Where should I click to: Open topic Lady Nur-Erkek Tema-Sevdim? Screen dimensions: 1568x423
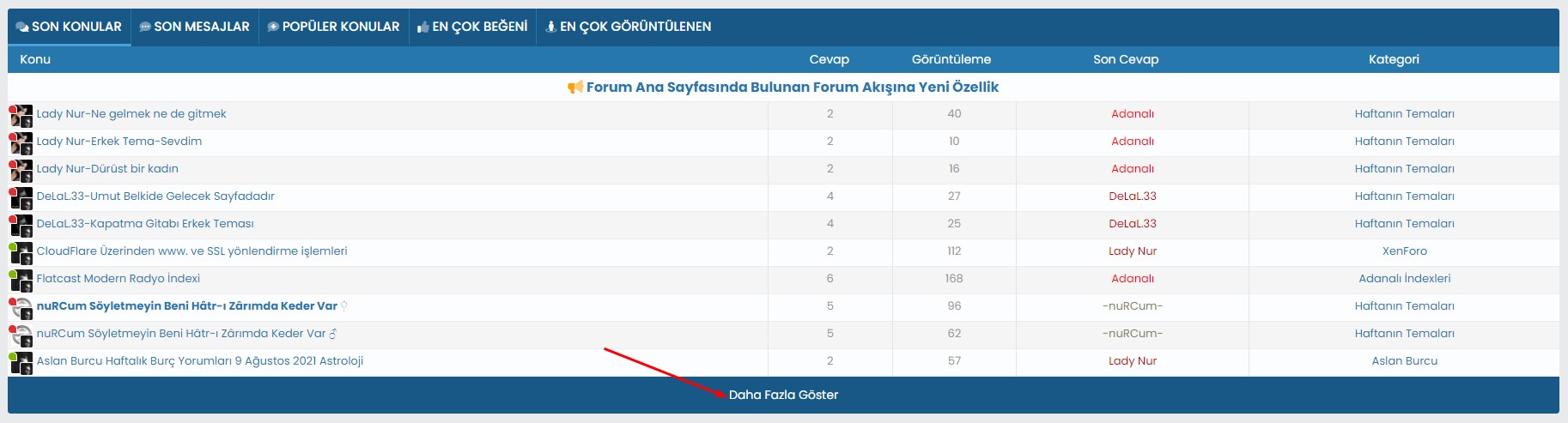pyautogui.click(x=119, y=142)
